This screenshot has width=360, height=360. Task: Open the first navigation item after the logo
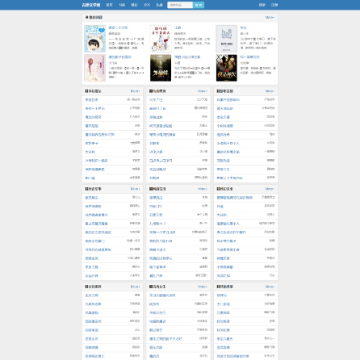[109, 5]
